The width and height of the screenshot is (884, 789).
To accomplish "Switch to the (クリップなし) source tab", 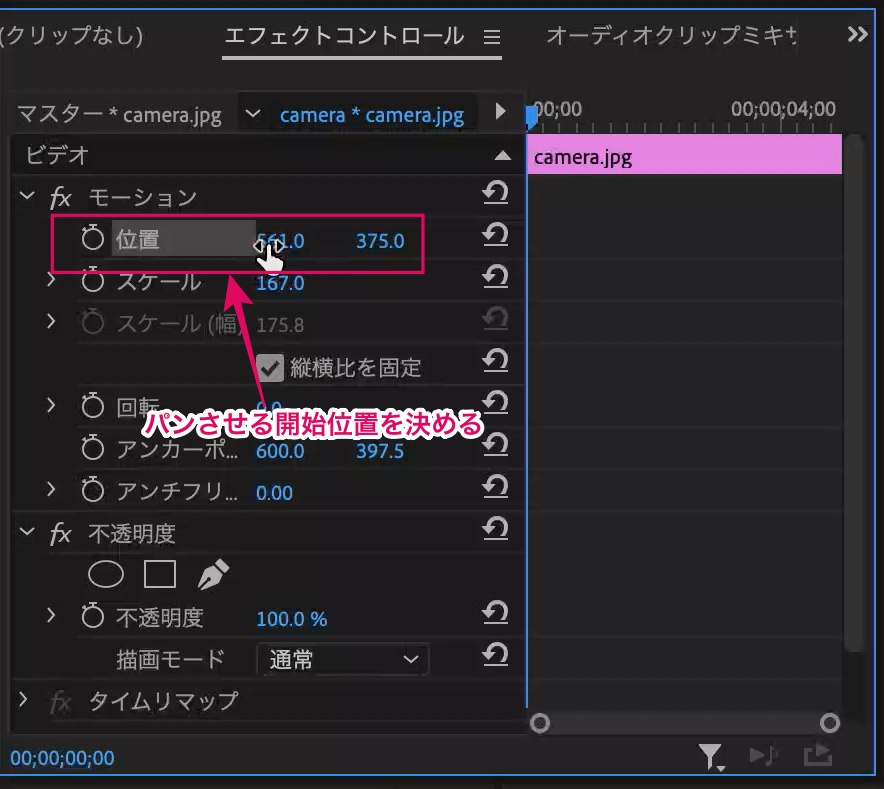I will [72, 36].
